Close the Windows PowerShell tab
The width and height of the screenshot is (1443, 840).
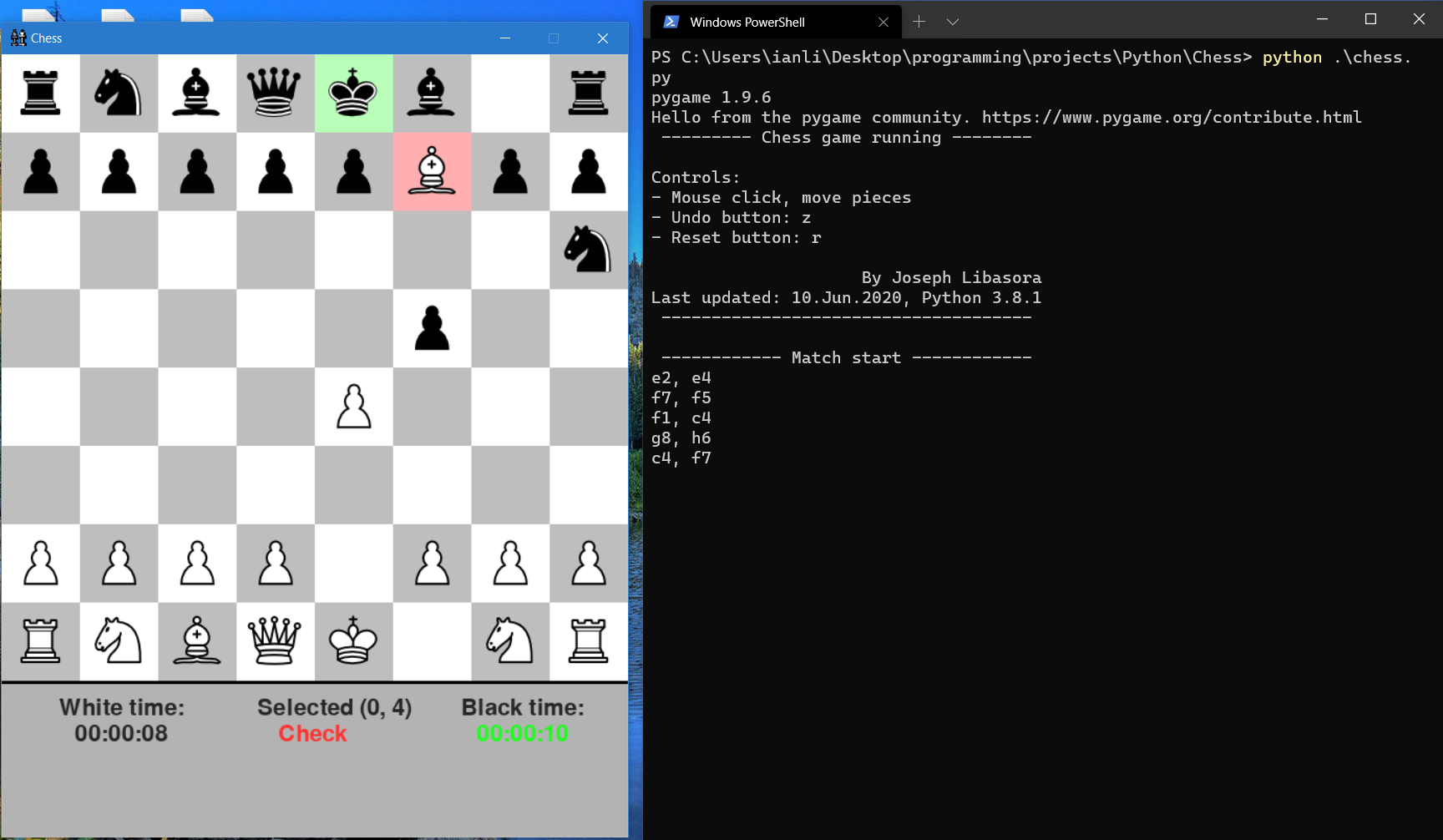[x=884, y=23]
